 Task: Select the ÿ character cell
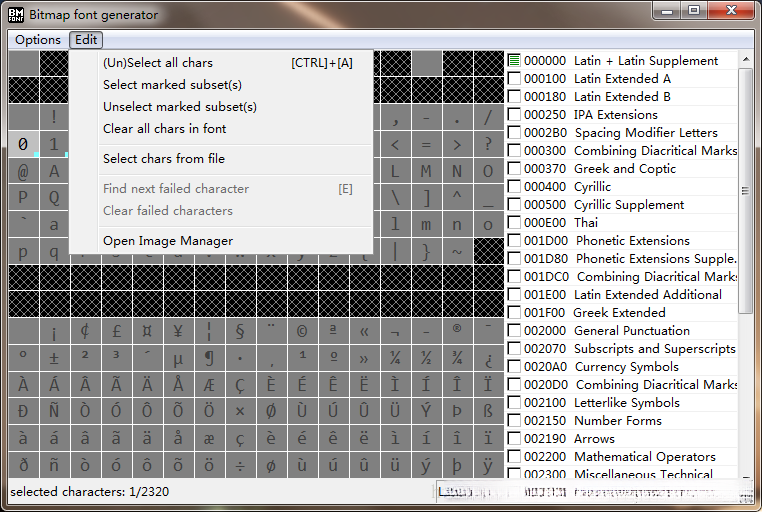point(488,465)
